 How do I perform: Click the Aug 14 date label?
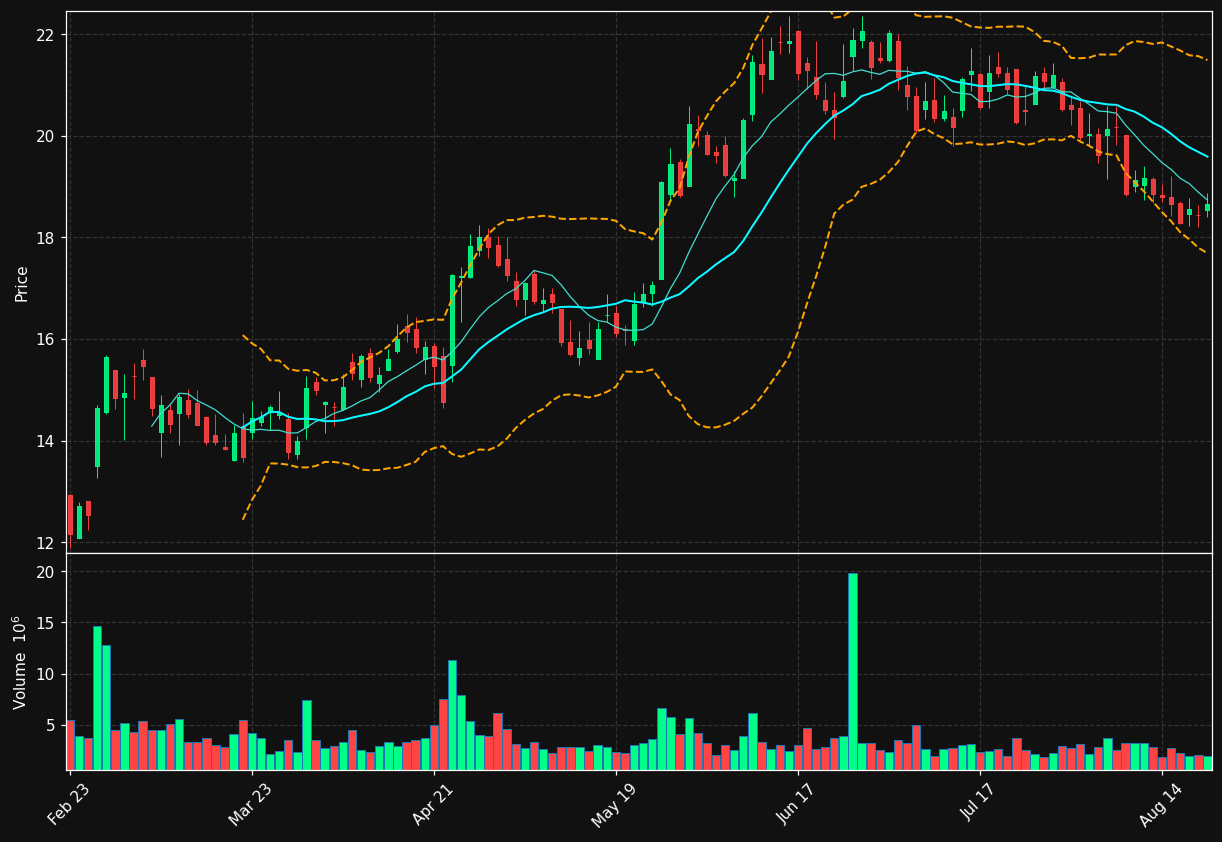[x=1160, y=803]
